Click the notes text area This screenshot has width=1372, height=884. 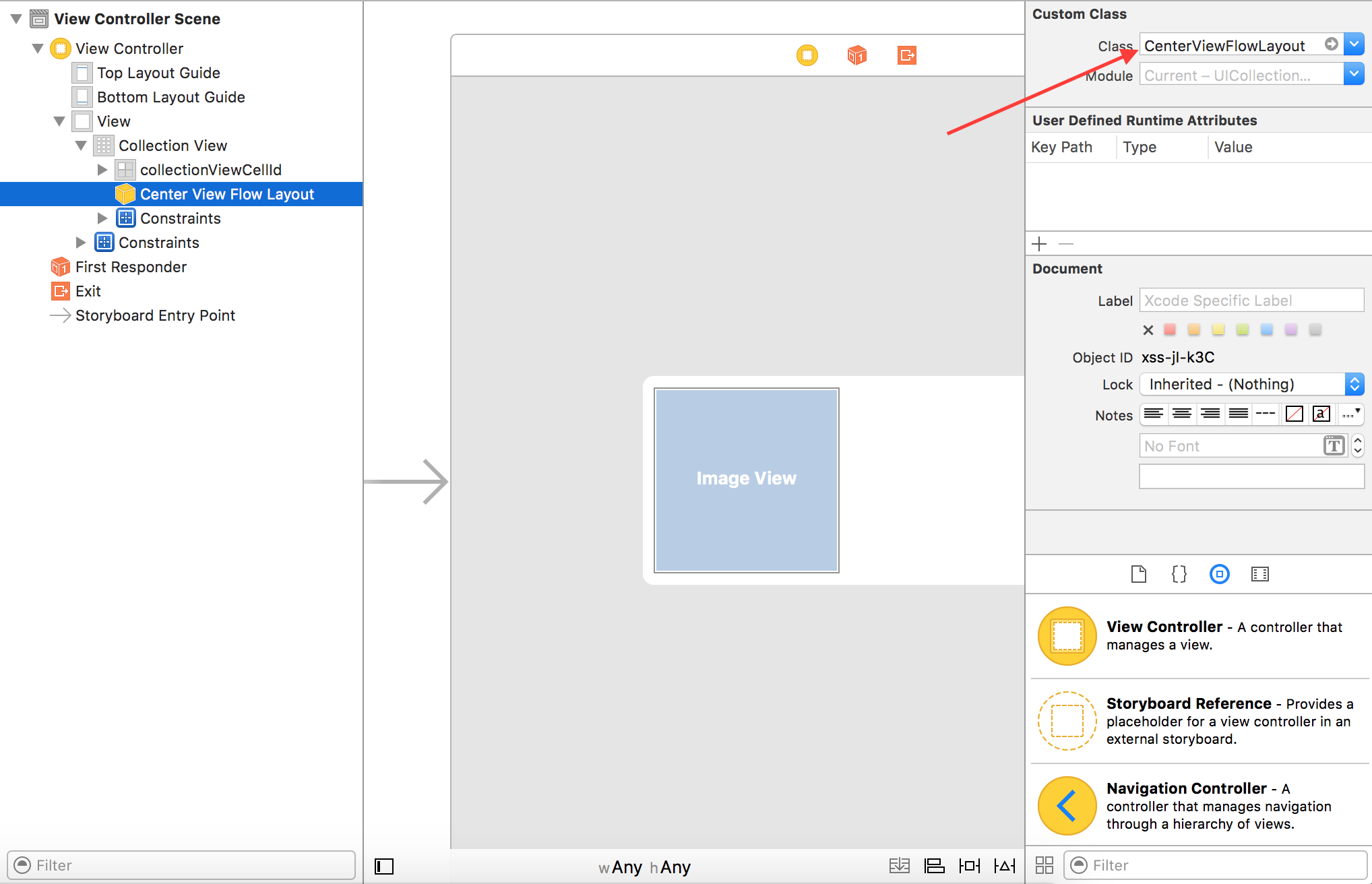click(x=1251, y=476)
